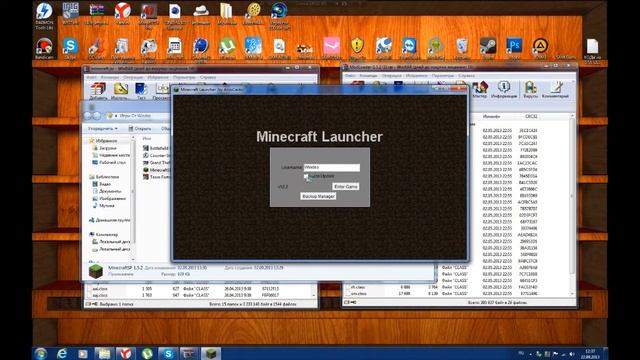Select Библиотеки in Explorer sidebar
640x360 pixels.
(x=107, y=177)
